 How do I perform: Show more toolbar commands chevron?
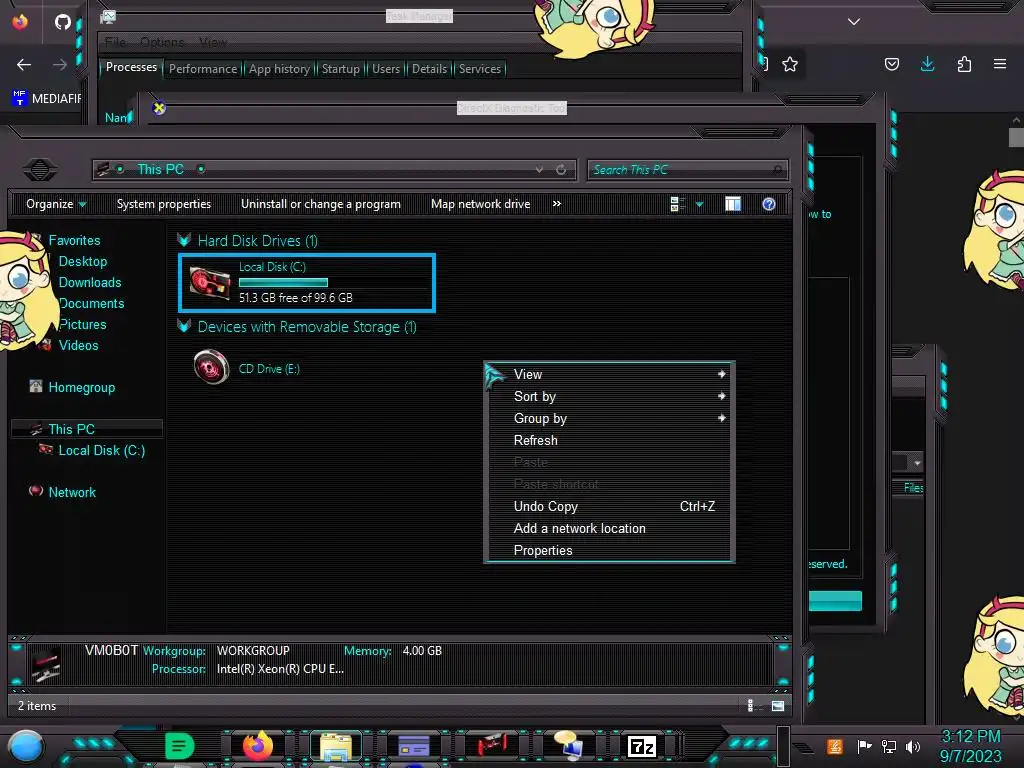point(556,204)
